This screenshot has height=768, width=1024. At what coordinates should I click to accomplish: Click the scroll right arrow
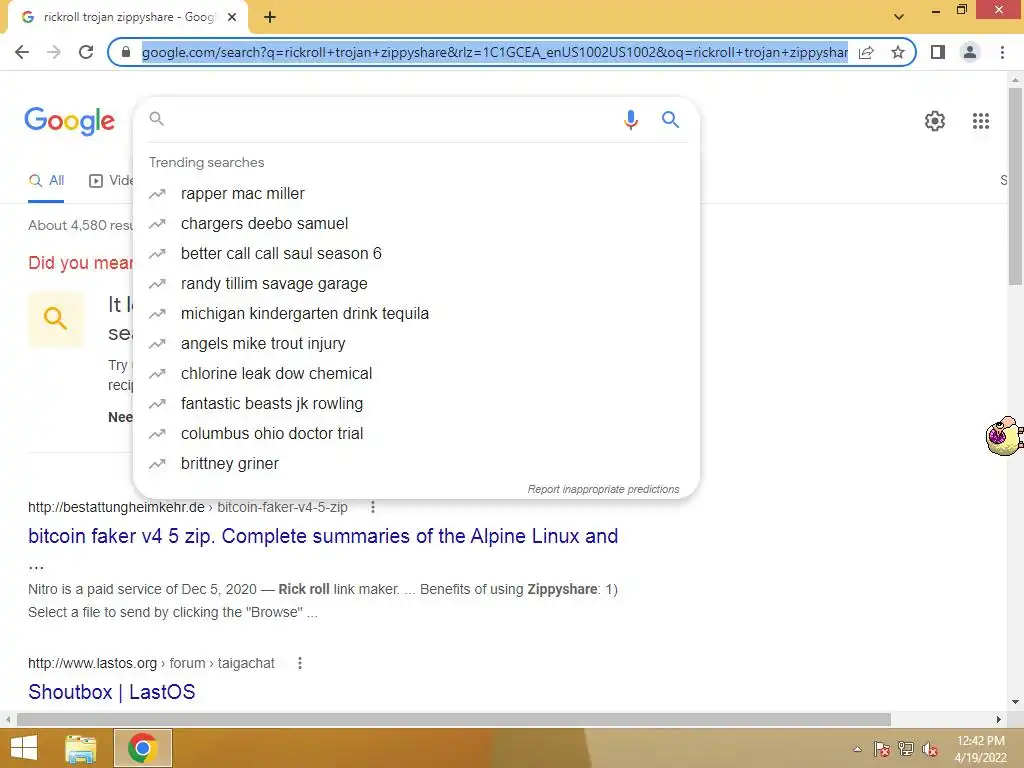999,719
